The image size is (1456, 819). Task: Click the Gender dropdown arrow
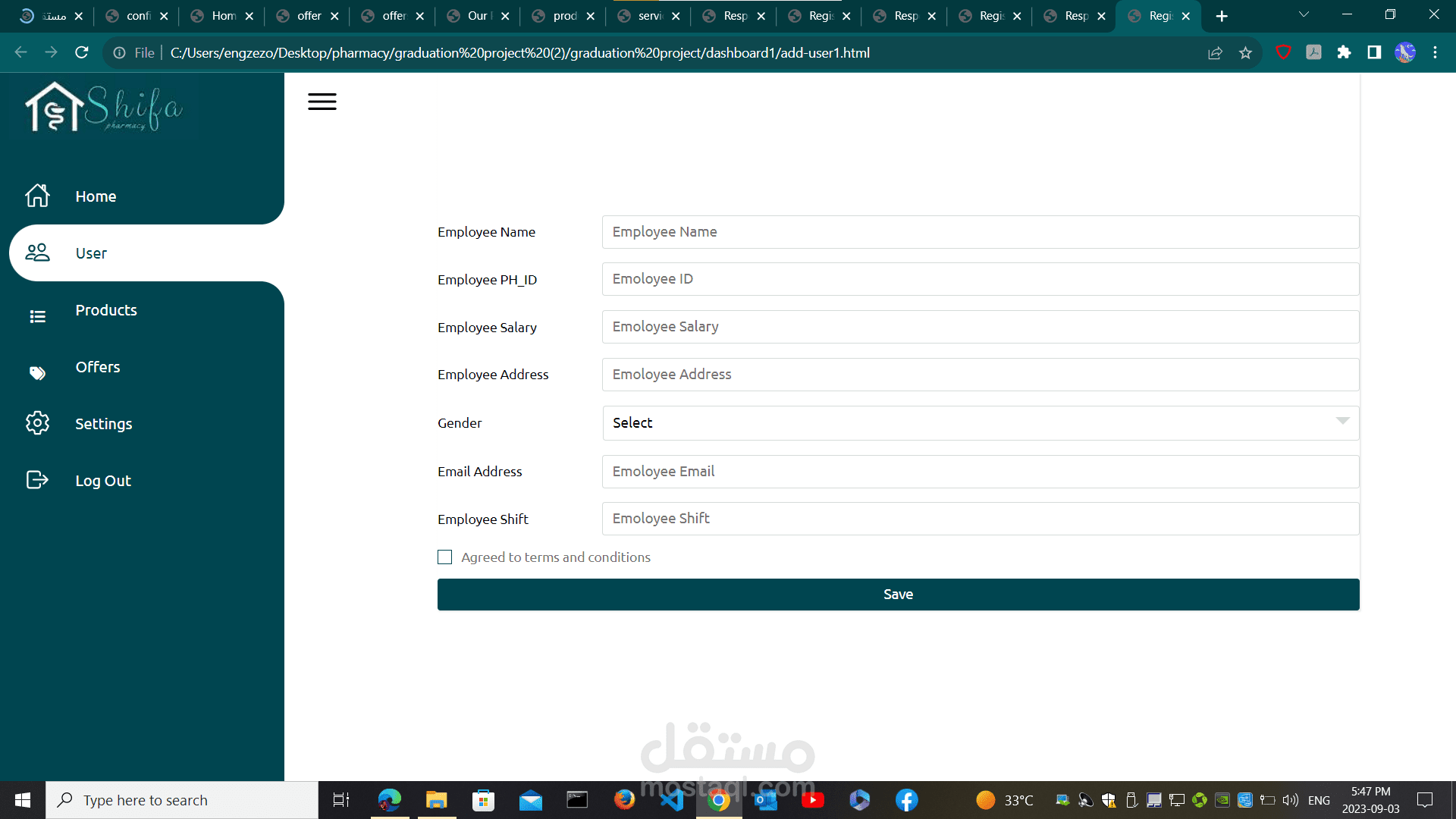point(1342,421)
